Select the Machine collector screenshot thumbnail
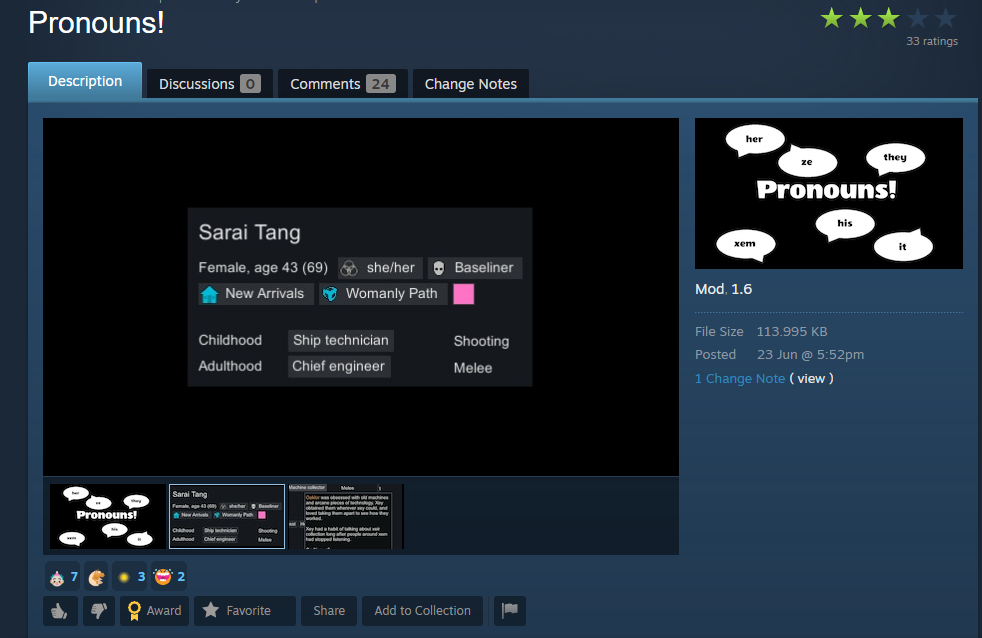 pos(346,517)
